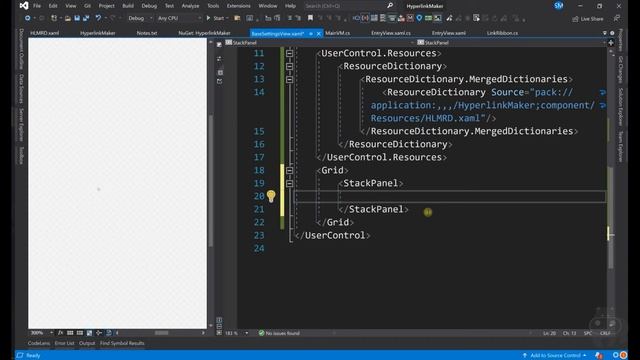Image resolution: width=640 pixels, height=360 pixels.
Task: Open the Debug configuration dropdown
Action: (x=140, y=18)
